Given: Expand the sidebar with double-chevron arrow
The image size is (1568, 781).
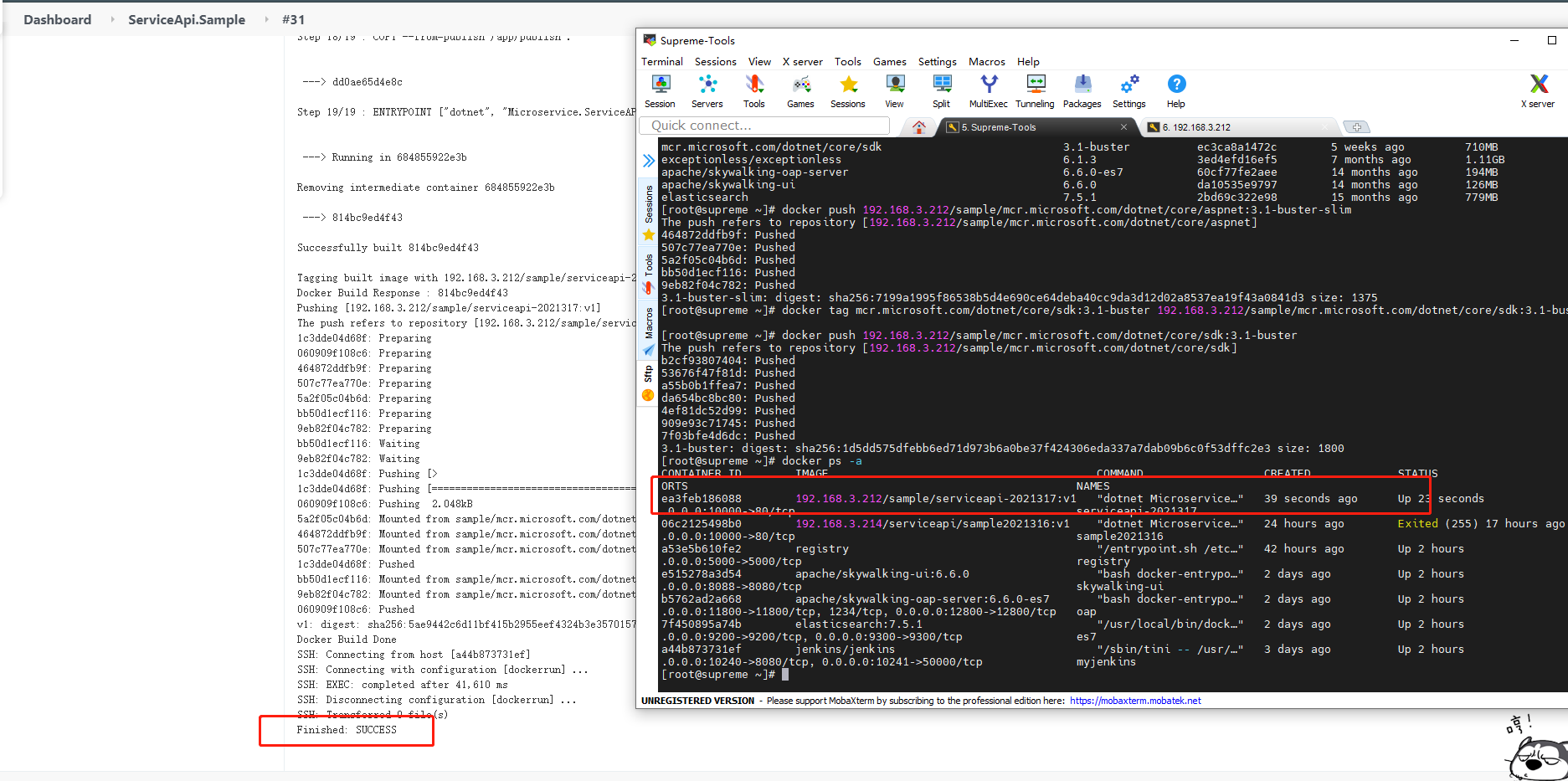Looking at the screenshot, I should coord(649,161).
